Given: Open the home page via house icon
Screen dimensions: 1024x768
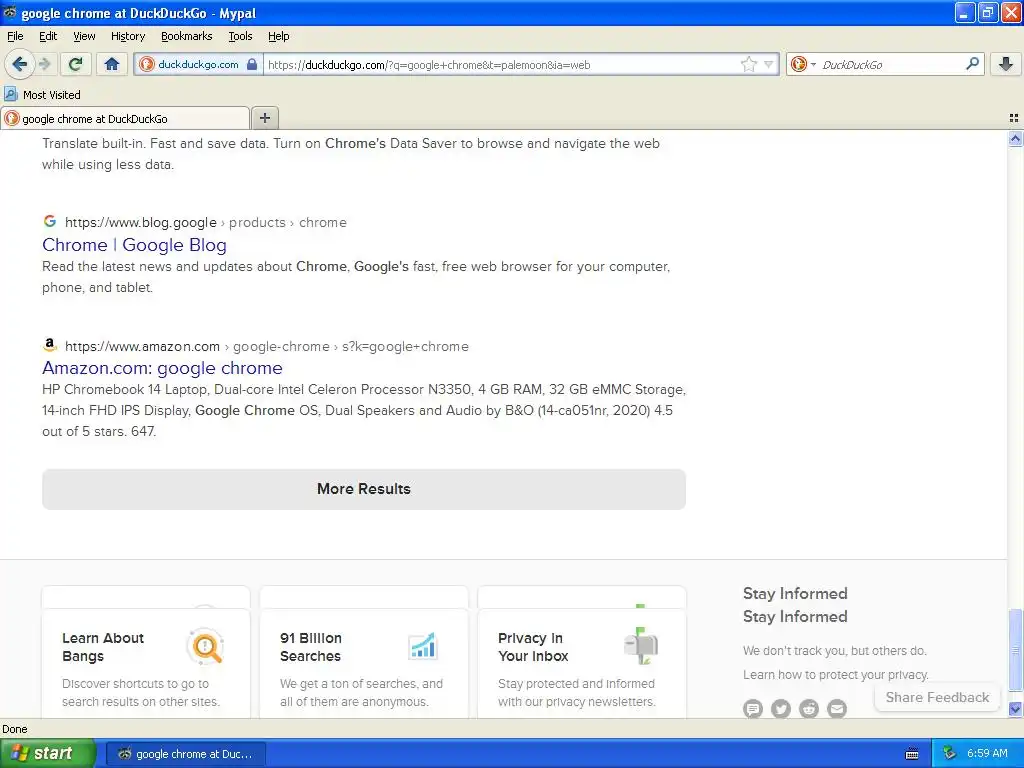Looking at the screenshot, I should coord(112,64).
